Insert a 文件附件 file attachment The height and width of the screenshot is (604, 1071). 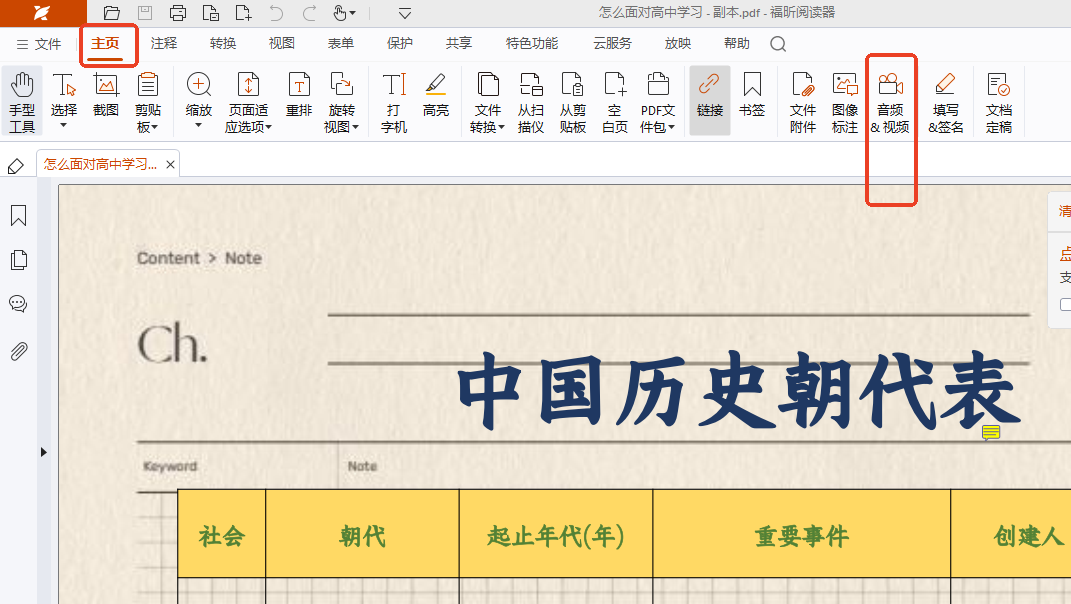click(x=803, y=102)
